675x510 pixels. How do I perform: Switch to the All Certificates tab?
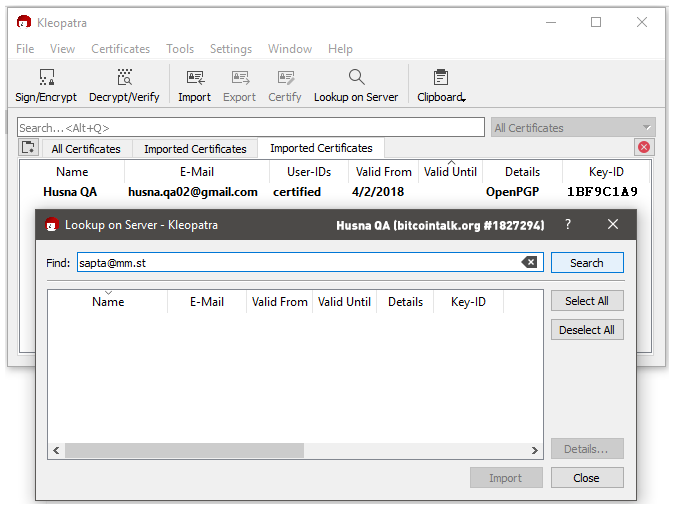point(86,149)
